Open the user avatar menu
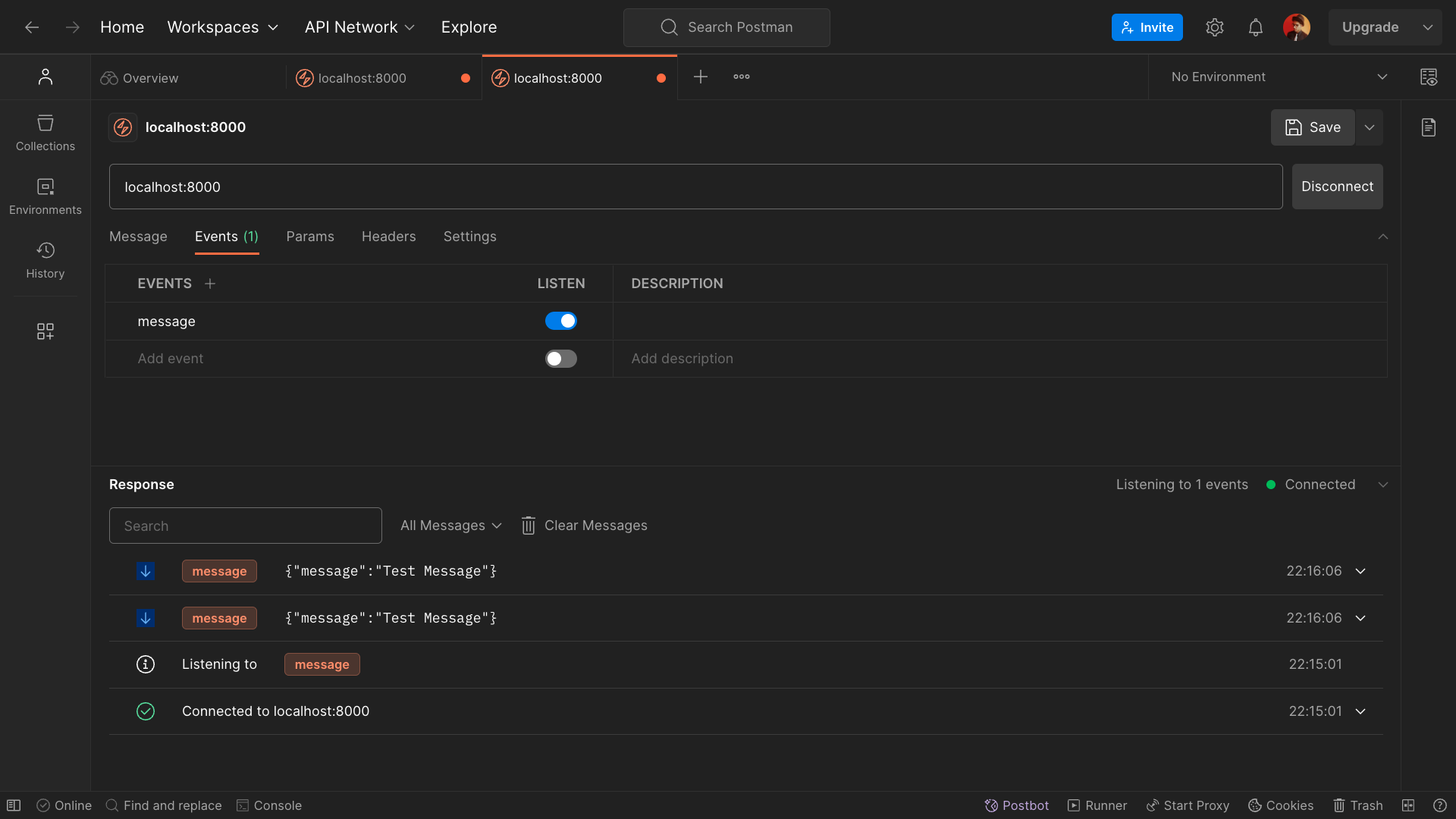The height and width of the screenshot is (819, 1456). pyautogui.click(x=1297, y=27)
